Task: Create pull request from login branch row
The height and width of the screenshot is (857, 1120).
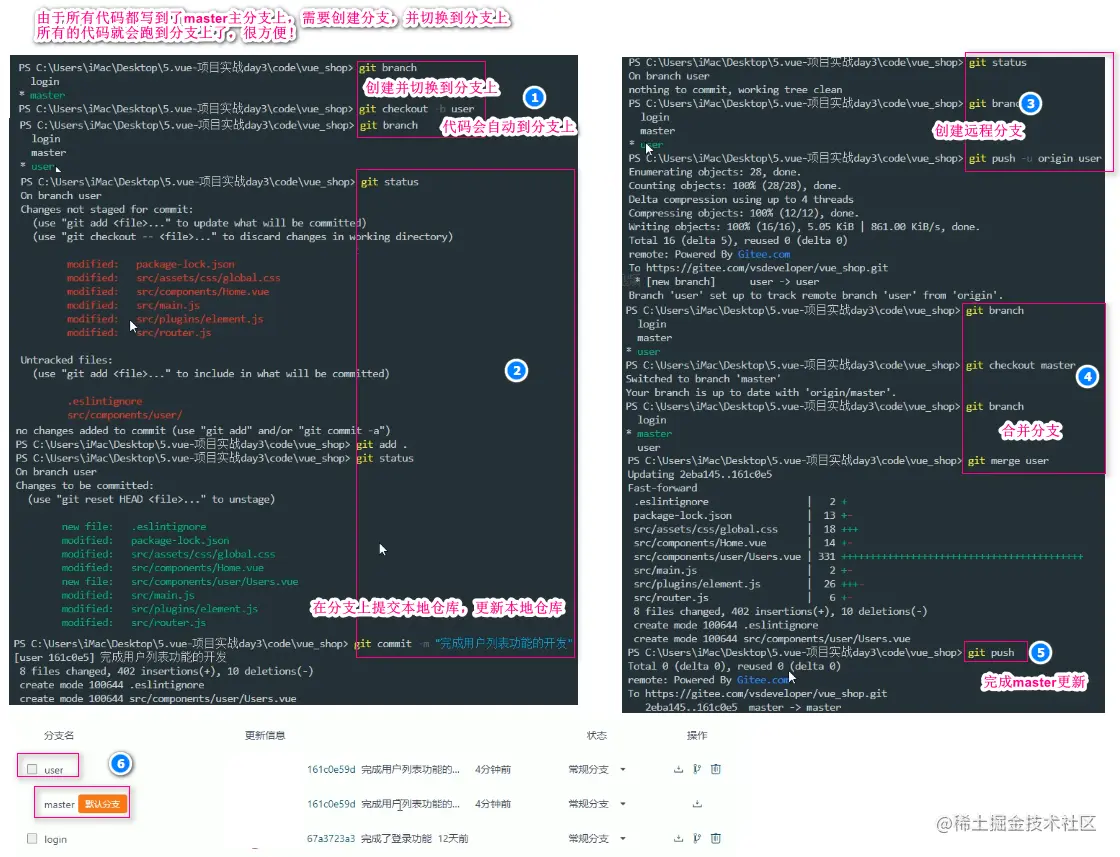Action: [697, 838]
